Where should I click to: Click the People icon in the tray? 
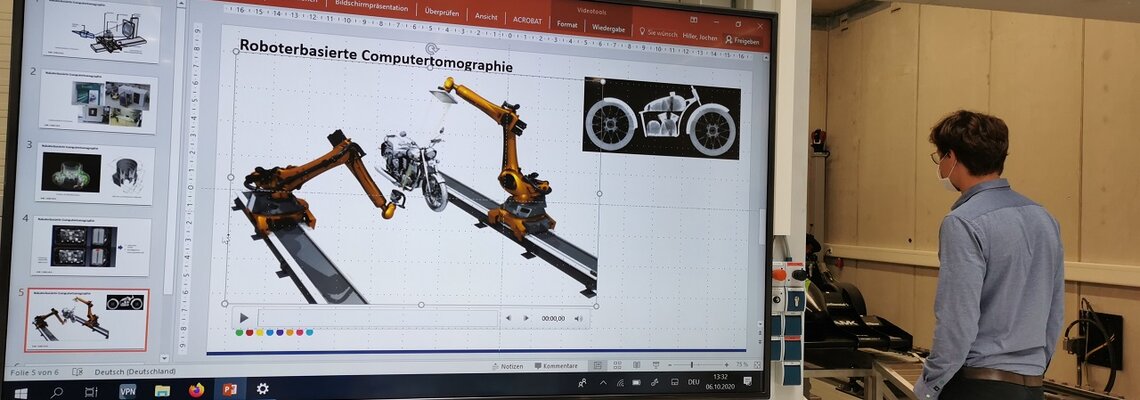coord(582,383)
